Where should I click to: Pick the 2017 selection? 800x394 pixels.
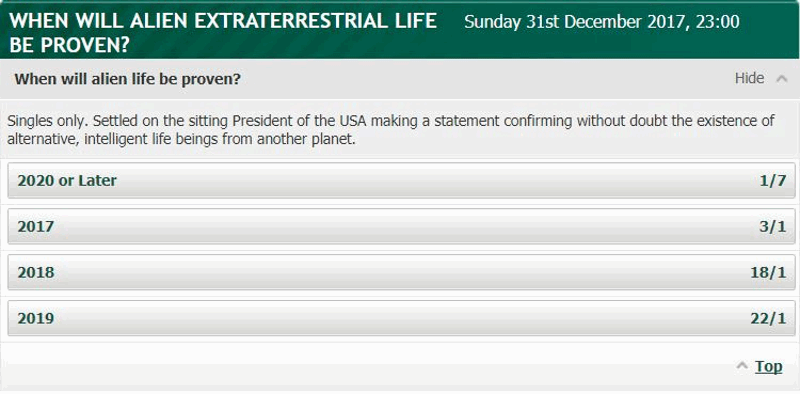click(402, 227)
